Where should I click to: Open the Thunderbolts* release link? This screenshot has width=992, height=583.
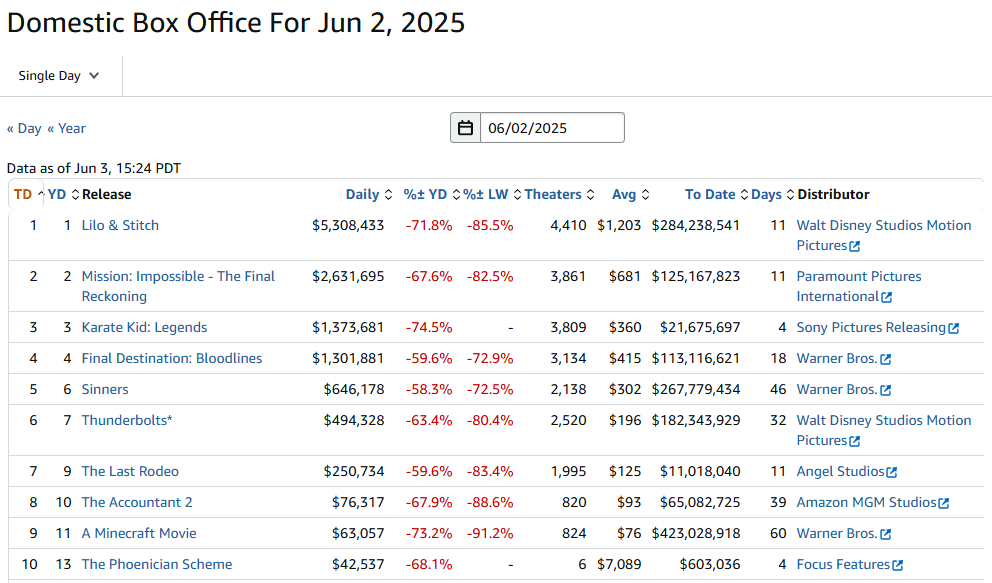(x=127, y=420)
